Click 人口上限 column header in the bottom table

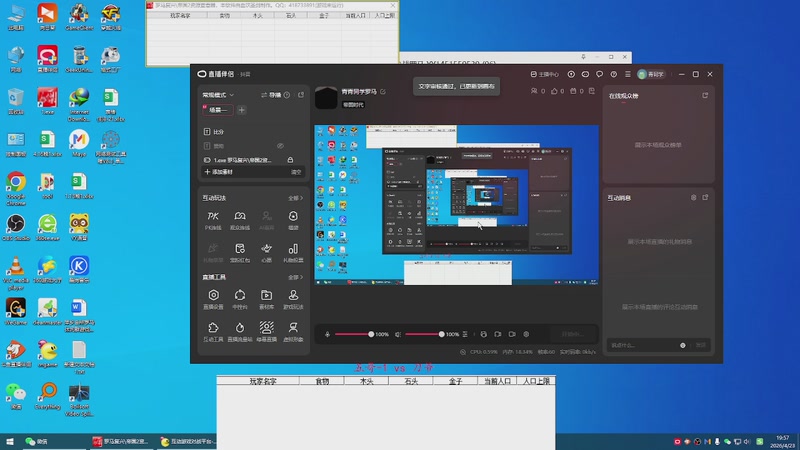pos(536,381)
